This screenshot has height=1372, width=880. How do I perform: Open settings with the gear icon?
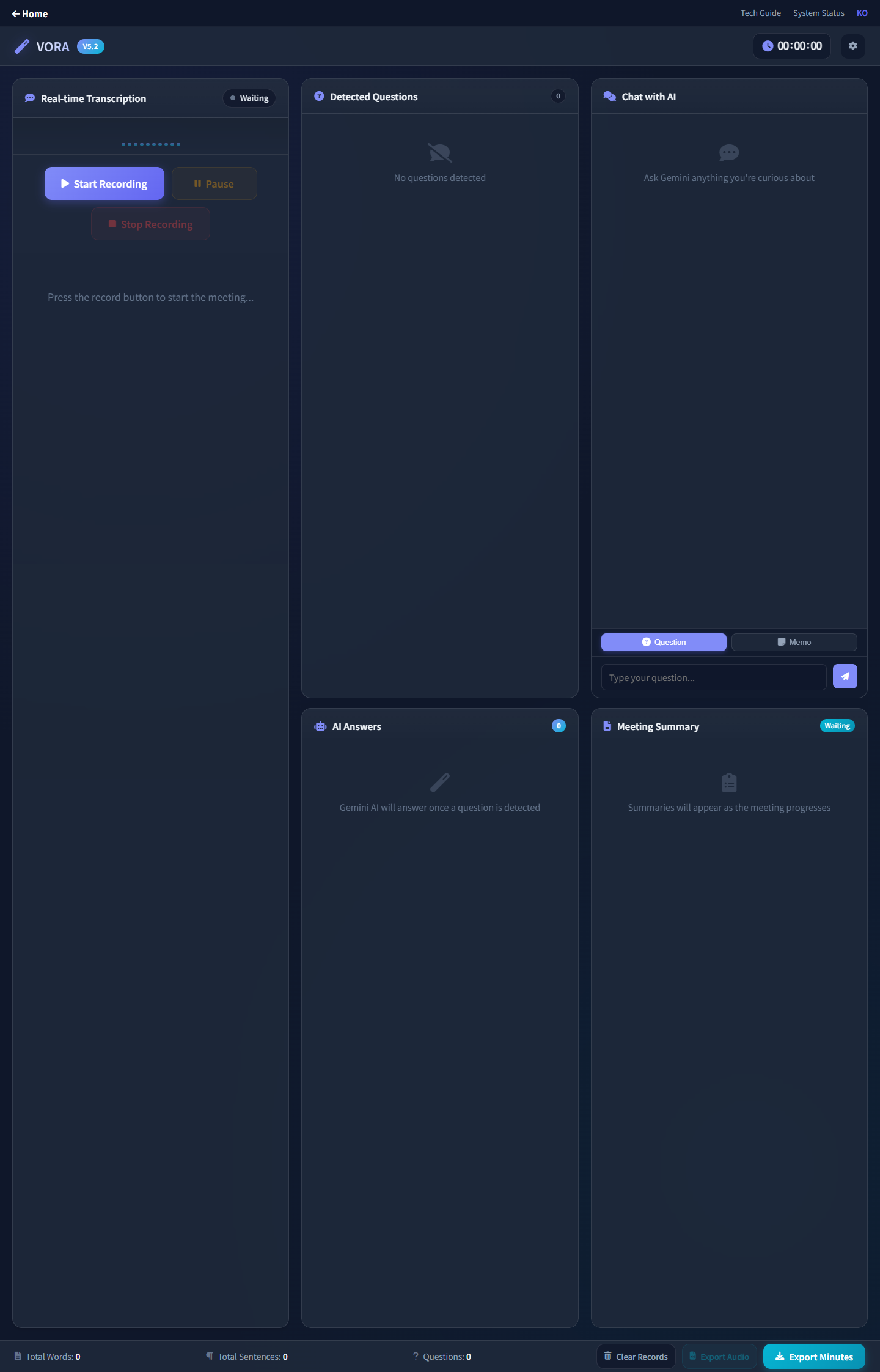pyautogui.click(x=853, y=46)
